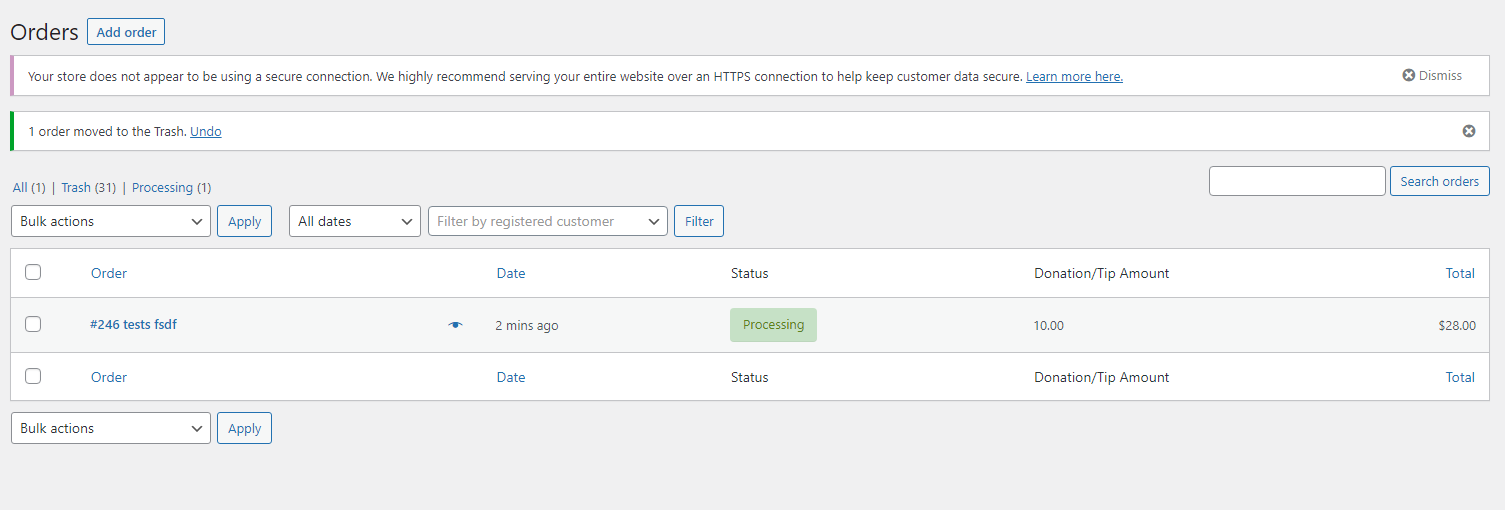Sort by Total column in footer
1505x510 pixels.
pos(1460,377)
